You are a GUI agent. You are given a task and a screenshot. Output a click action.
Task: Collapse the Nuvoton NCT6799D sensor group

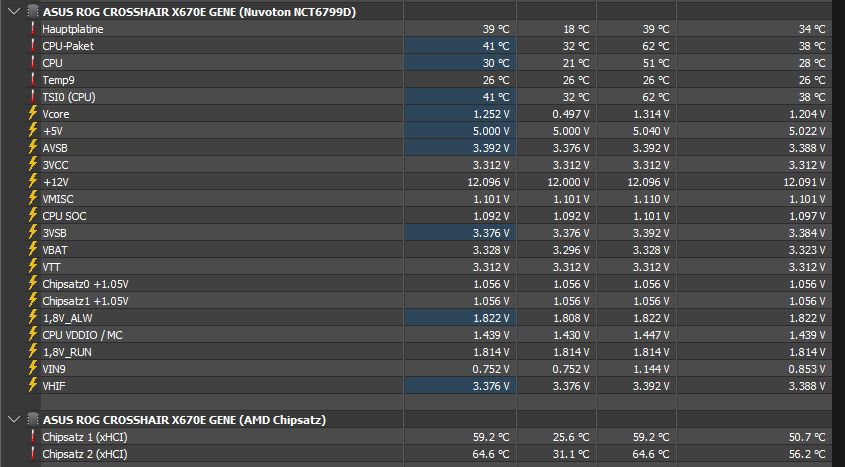click(15, 11)
